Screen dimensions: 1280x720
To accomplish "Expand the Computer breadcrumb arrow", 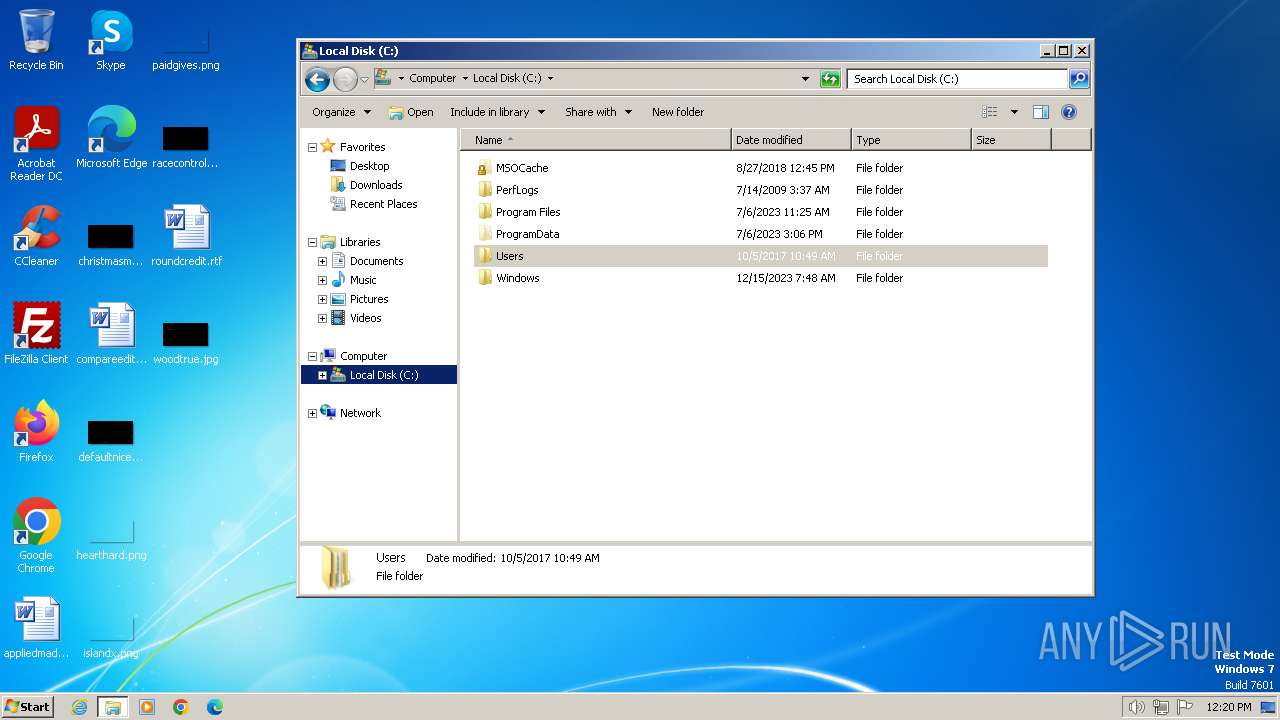I will (x=465, y=78).
